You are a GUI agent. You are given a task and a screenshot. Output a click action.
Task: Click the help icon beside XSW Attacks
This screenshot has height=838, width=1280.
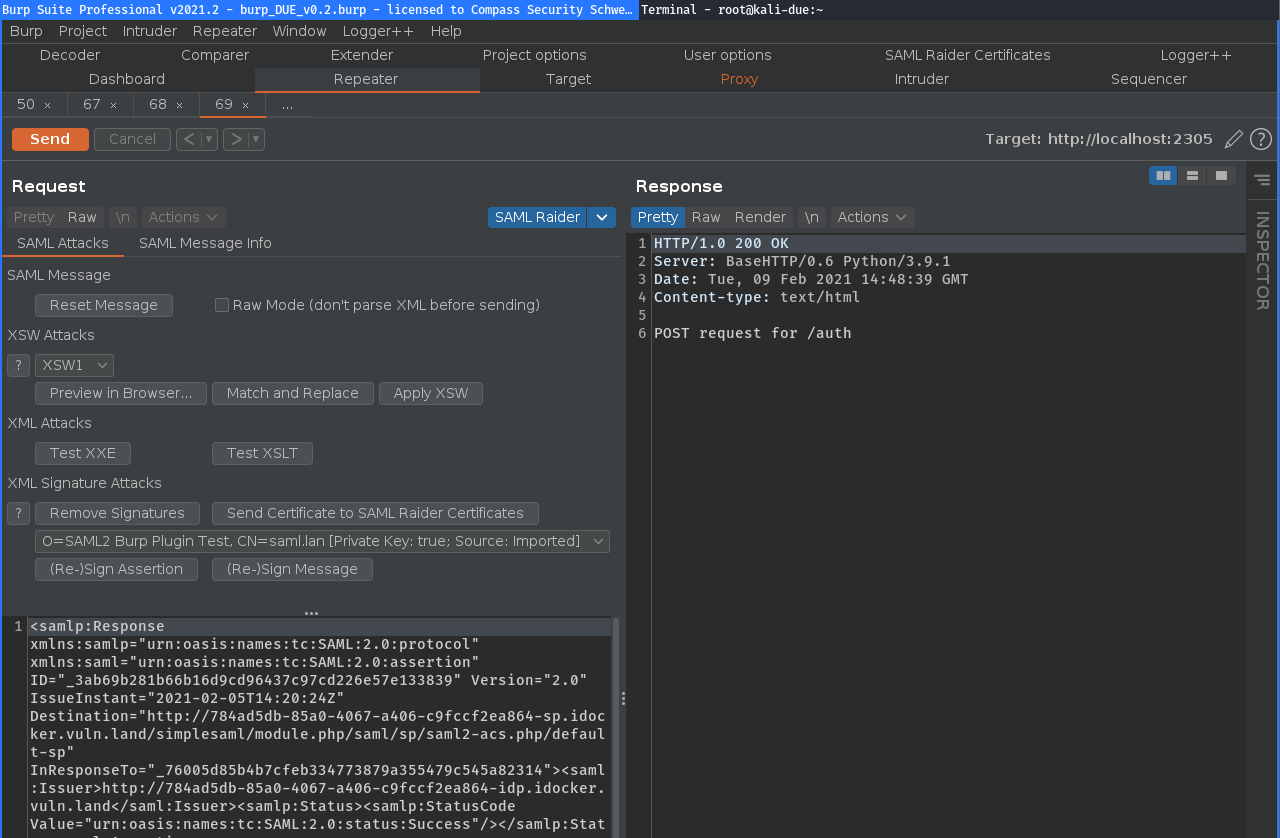18,365
